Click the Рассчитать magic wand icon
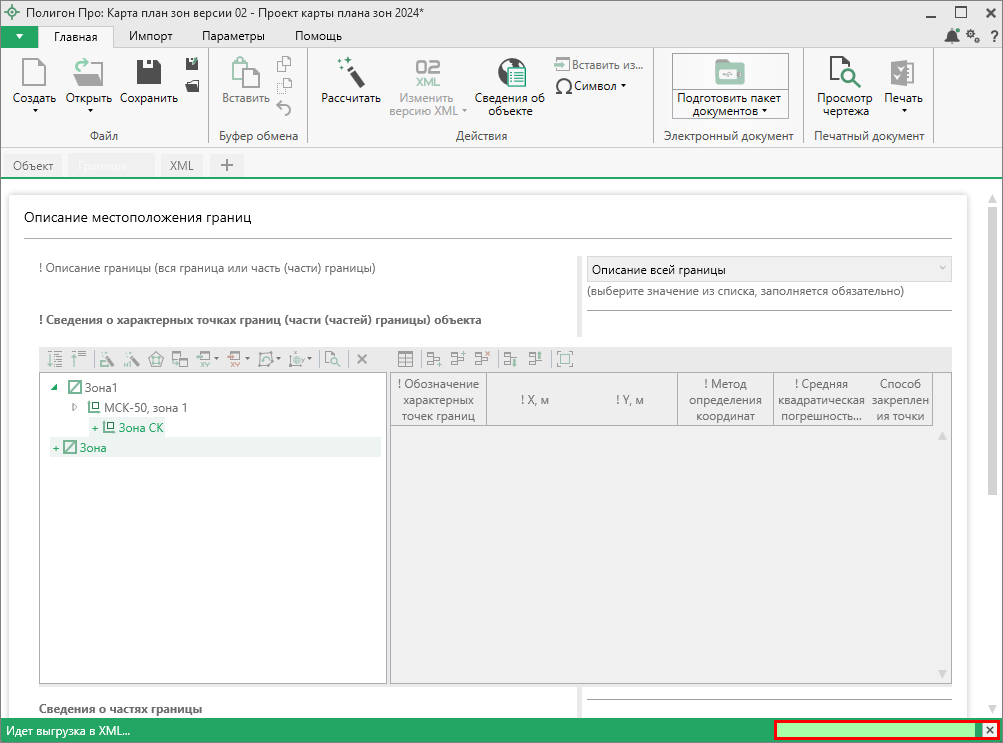The height and width of the screenshot is (743, 1003). coord(350,73)
